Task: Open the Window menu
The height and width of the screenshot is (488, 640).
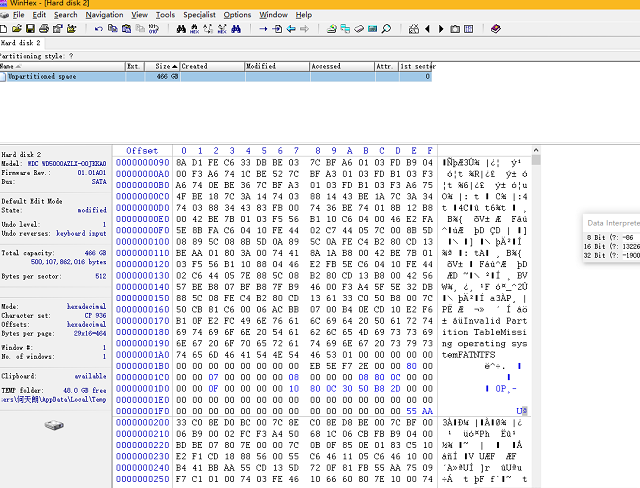Action: click(273, 15)
